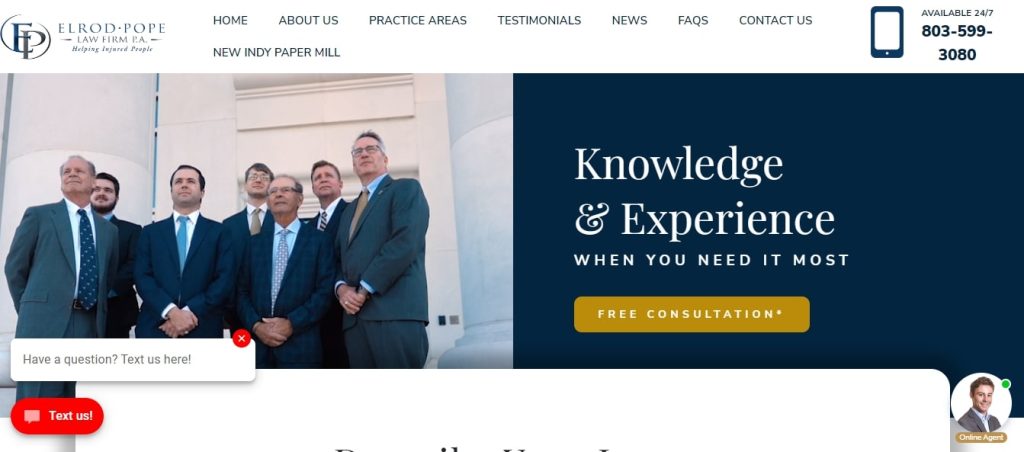Open the About Us menu
The width and height of the screenshot is (1024, 452).
tap(308, 20)
